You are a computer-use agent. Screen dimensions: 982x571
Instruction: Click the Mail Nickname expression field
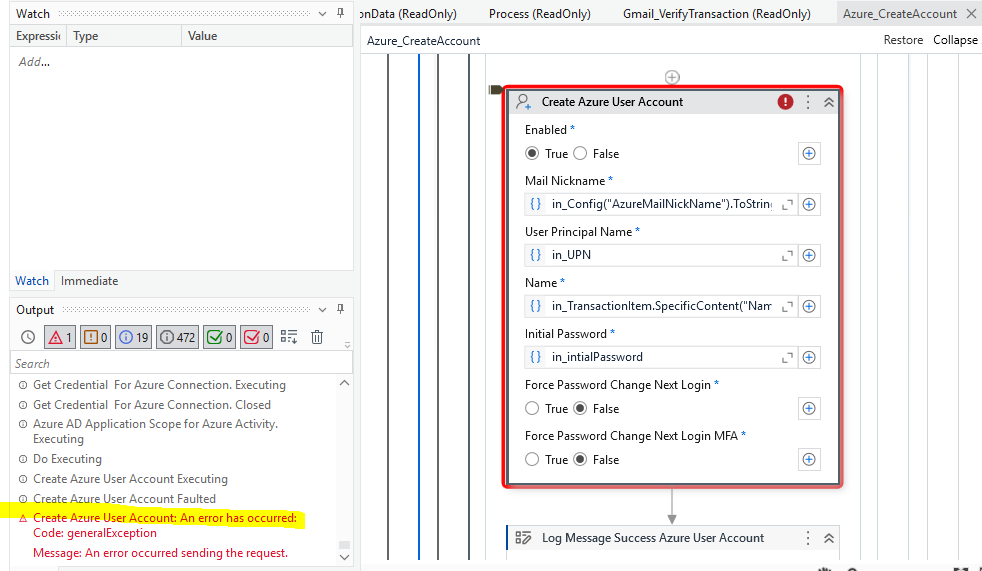pos(661,204)
